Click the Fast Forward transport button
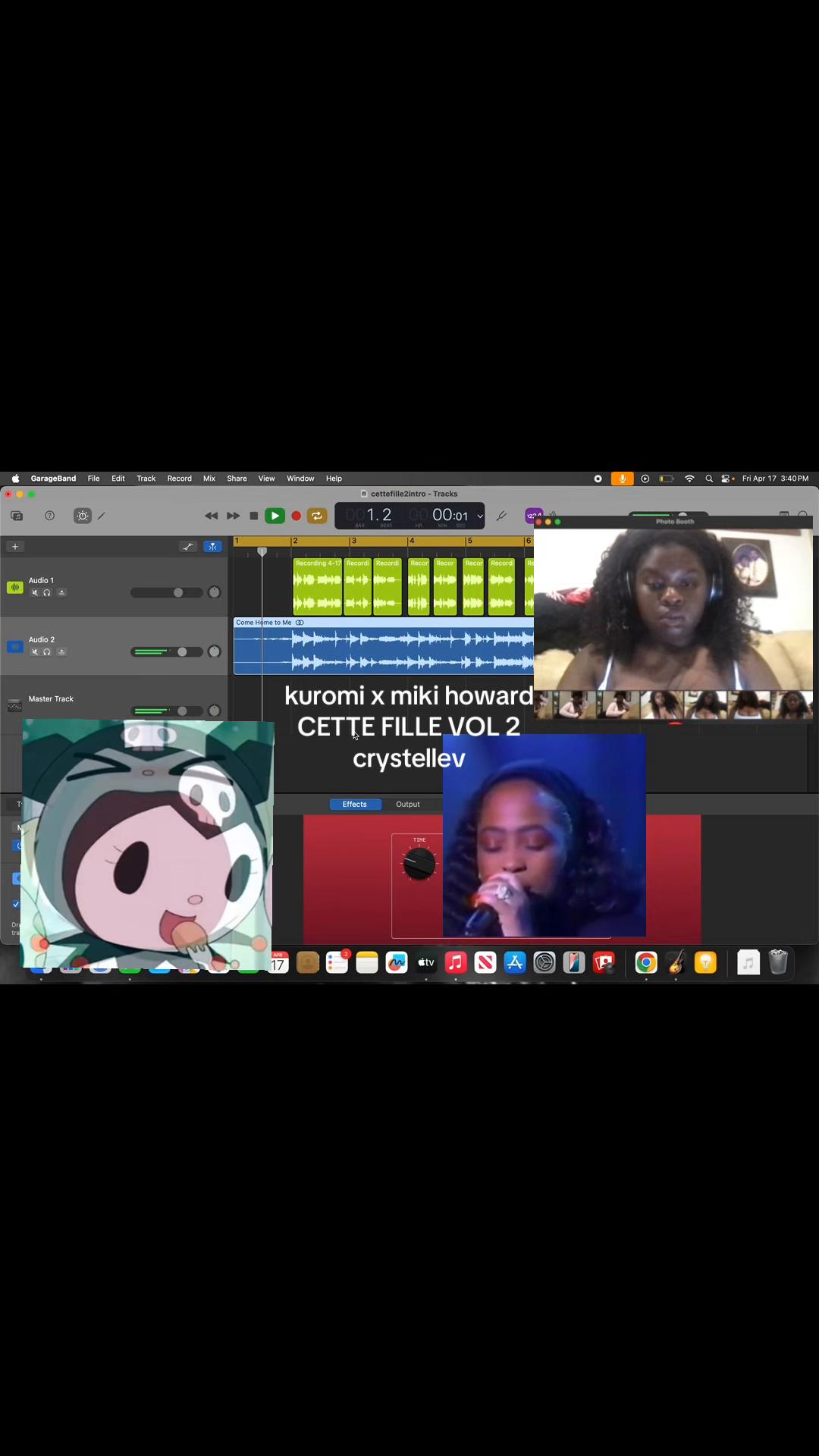This screenshot has width=819, height=1456. coord(234,516)
